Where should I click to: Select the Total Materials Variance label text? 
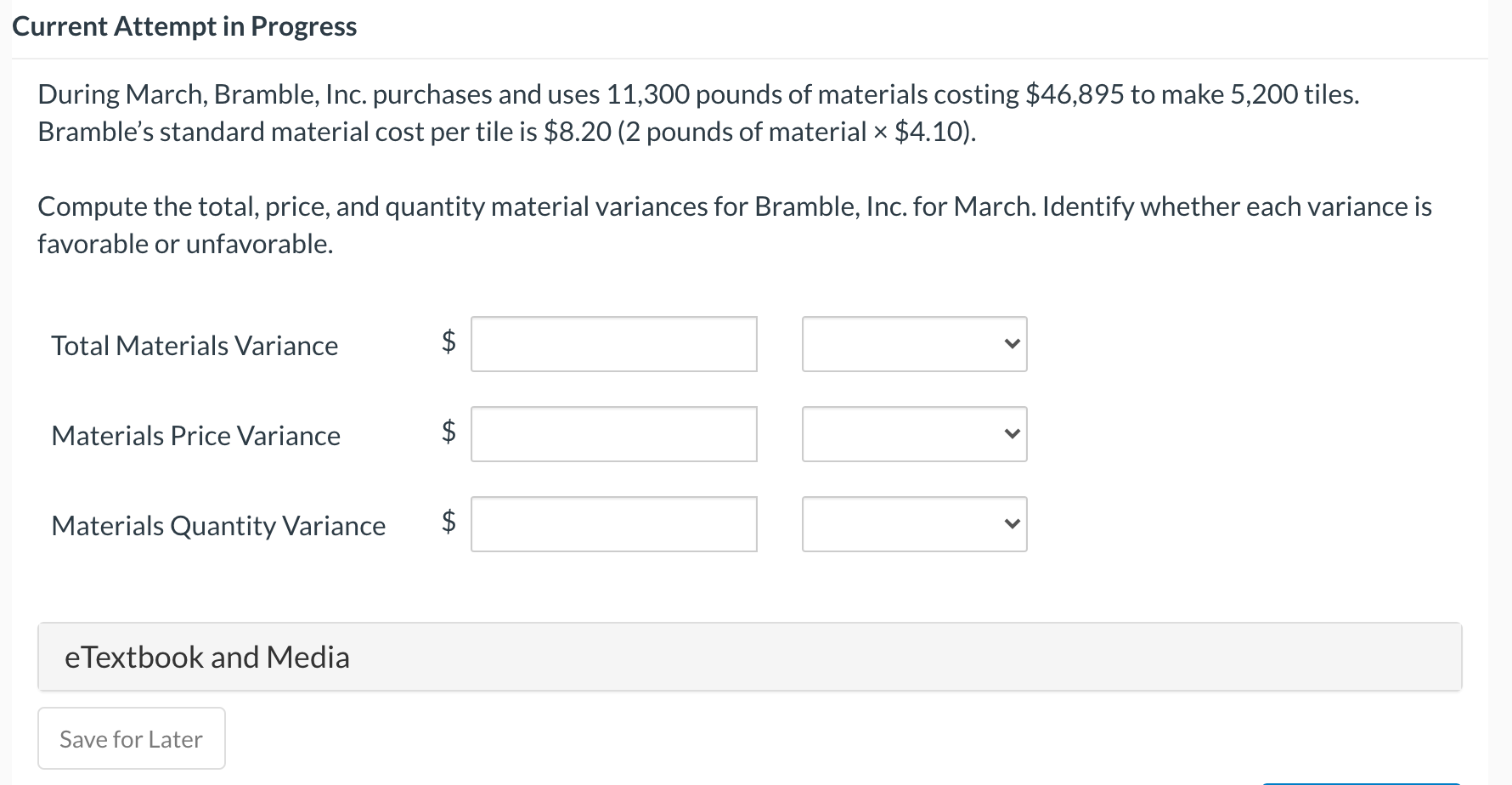[x=195, y=345]
